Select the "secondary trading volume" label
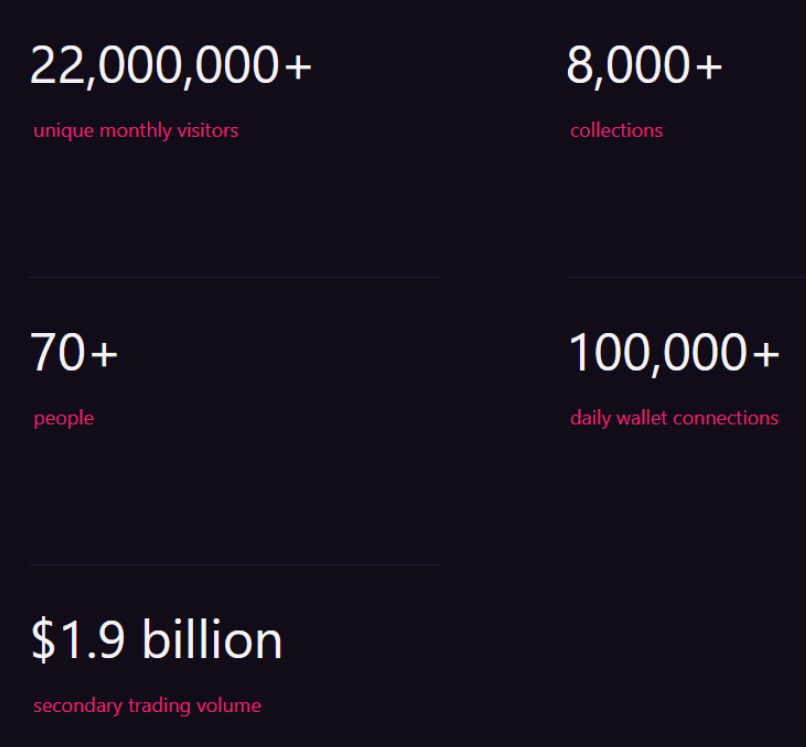806x747 pixels. click(x=147, y=706)
